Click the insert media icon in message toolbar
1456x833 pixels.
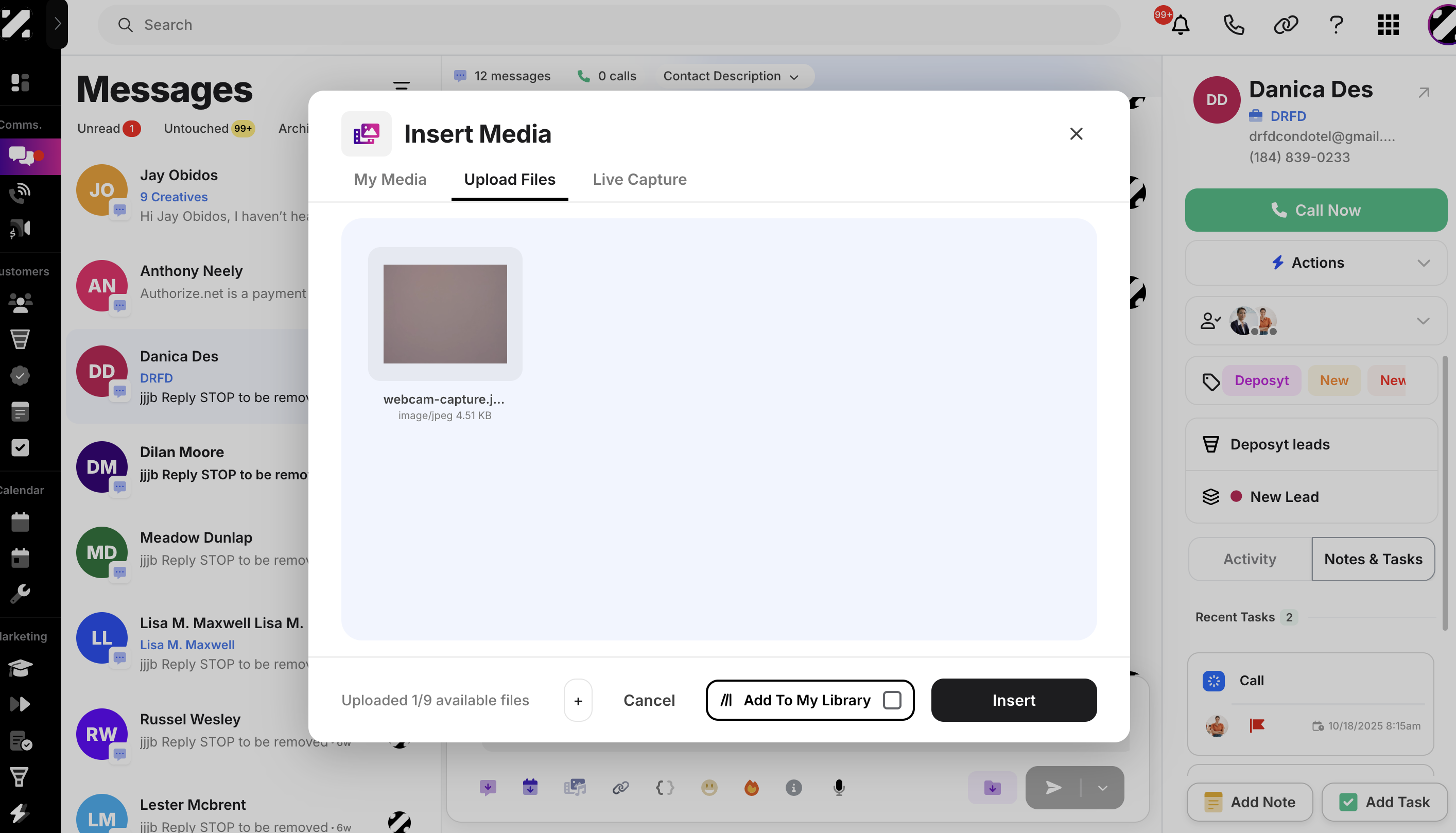click(x=575, y=788)
